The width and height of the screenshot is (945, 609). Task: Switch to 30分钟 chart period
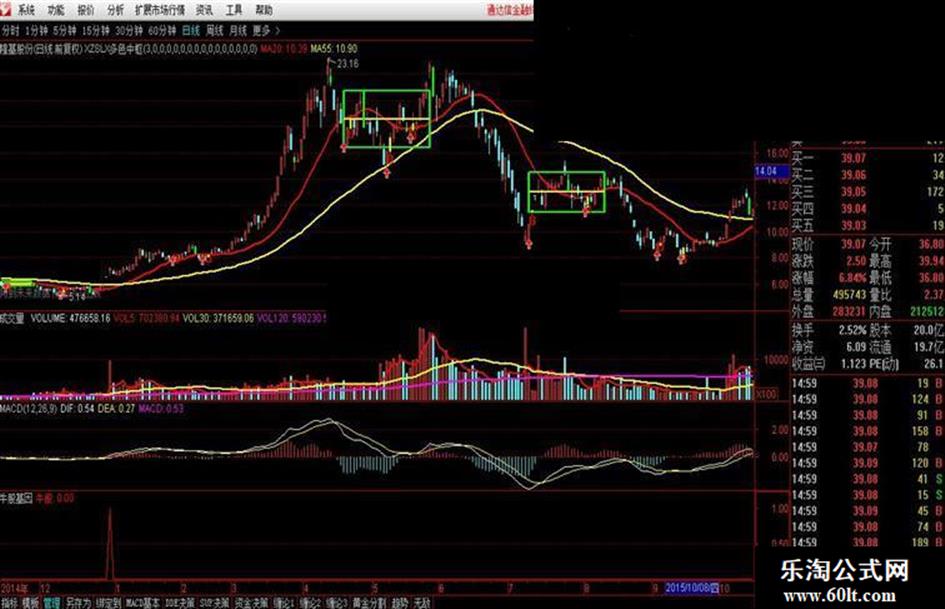point(129,30)
